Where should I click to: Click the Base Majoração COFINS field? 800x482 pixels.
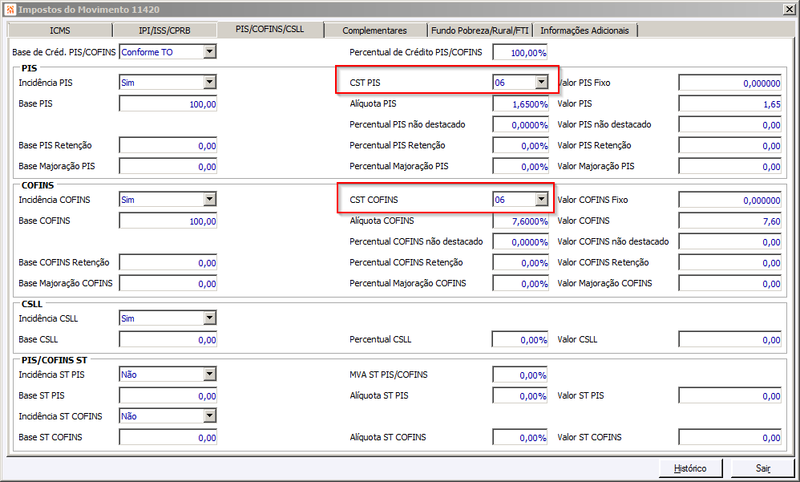tap(168, 284)
